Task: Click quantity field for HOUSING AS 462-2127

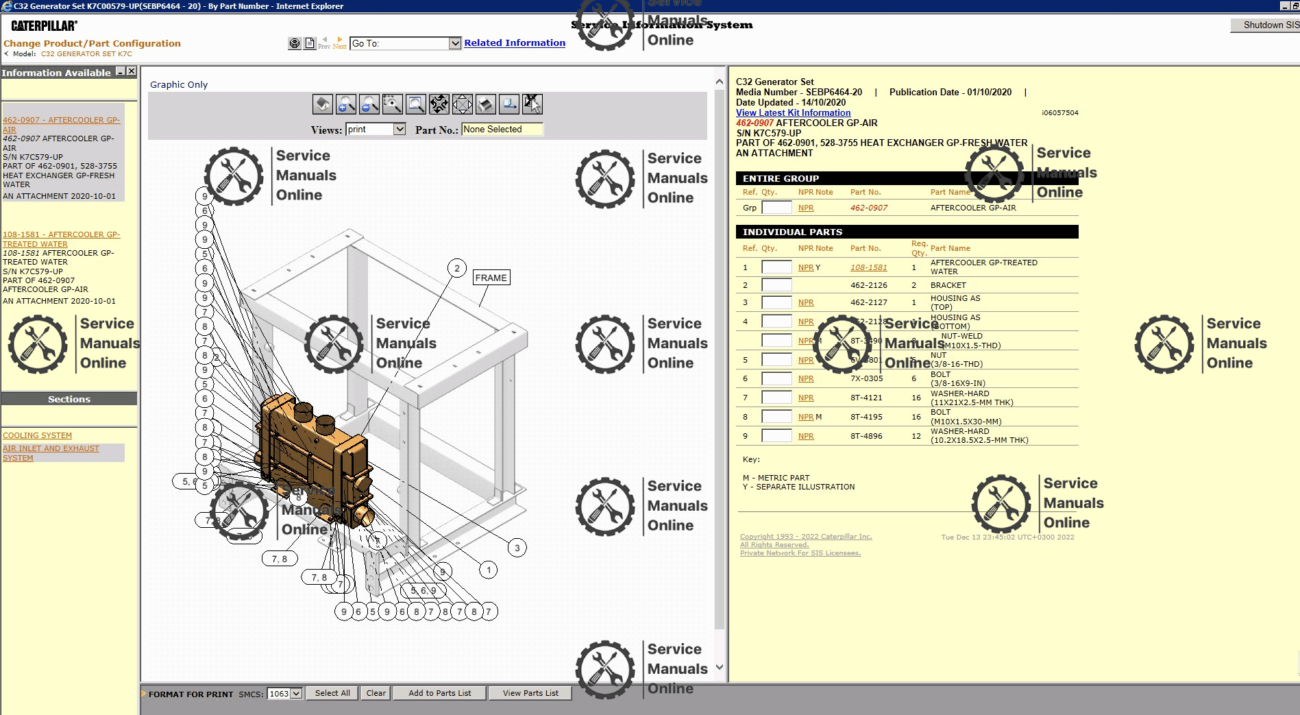Action: 777,302
